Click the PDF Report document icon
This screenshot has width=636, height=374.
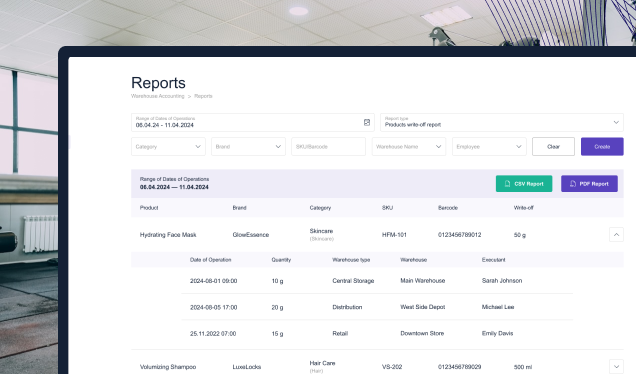point(573,184)
